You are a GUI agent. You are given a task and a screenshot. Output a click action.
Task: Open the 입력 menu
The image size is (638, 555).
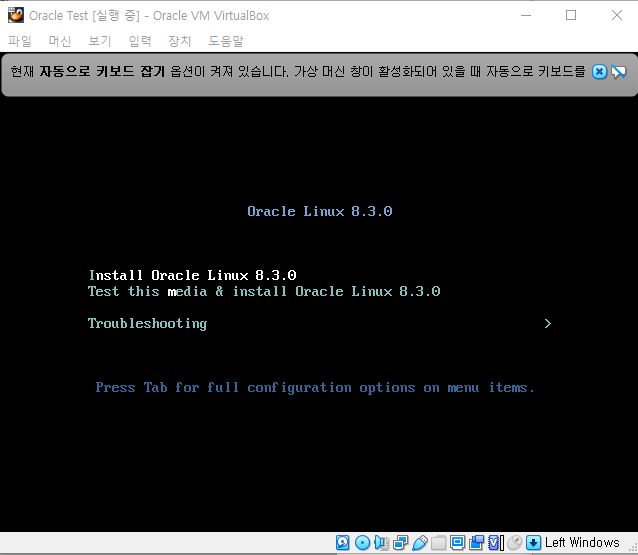coord(140,41)
